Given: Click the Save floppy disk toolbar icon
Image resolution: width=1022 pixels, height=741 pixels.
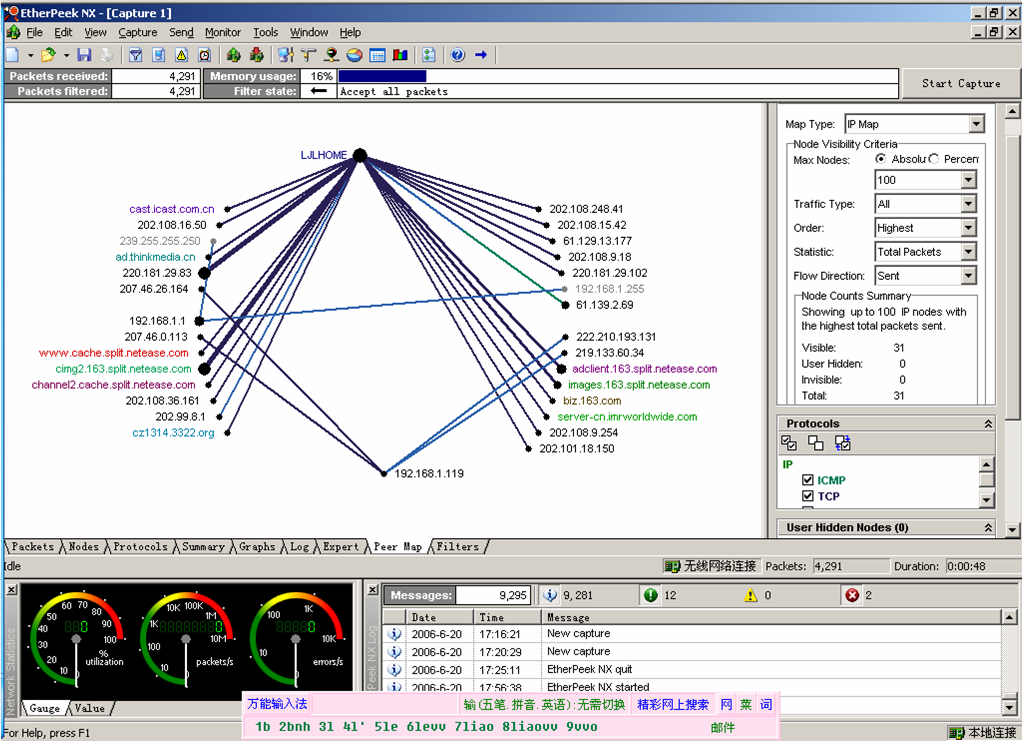Looking at the screenshot, I should (84, 55).
